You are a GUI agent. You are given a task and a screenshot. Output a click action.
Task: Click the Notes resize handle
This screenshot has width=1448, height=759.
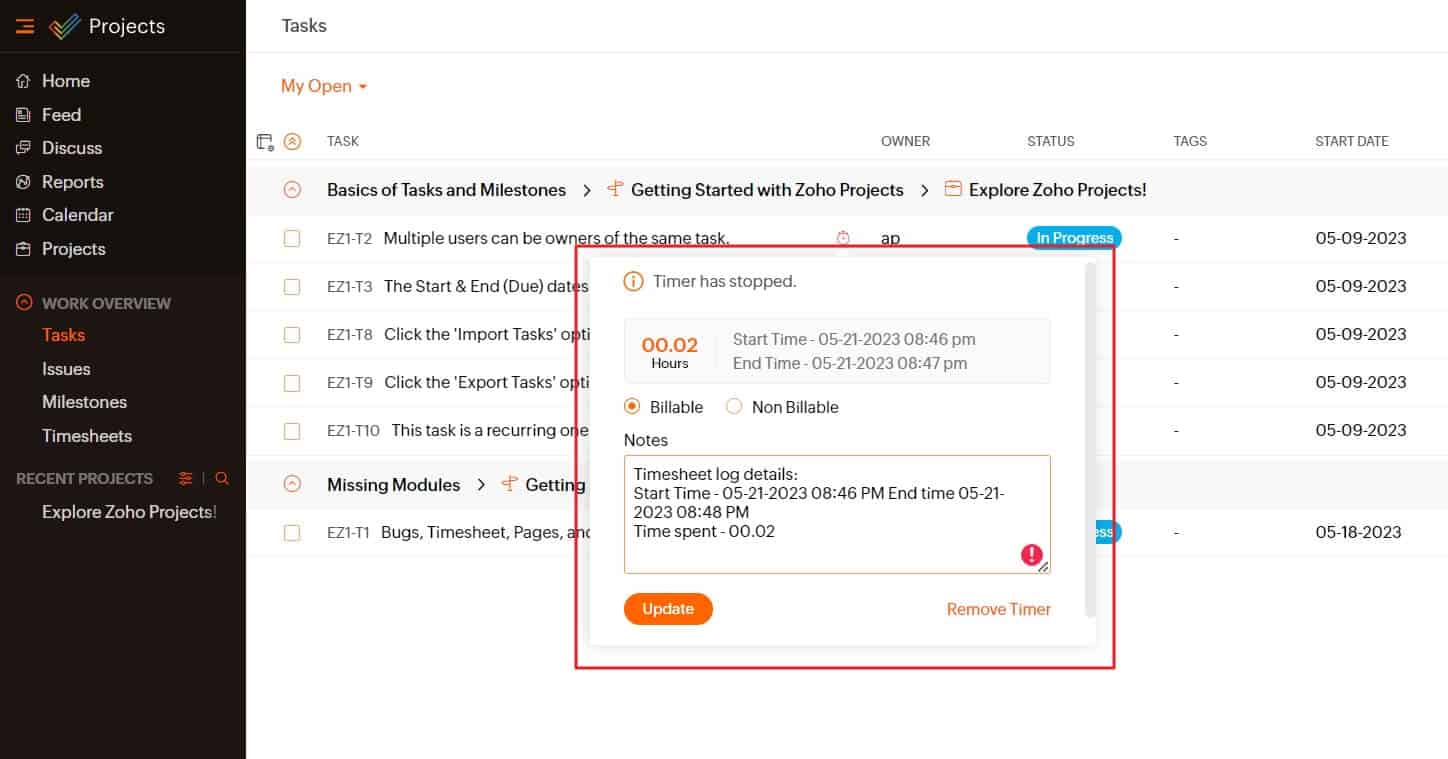(x=1044, y=567)
